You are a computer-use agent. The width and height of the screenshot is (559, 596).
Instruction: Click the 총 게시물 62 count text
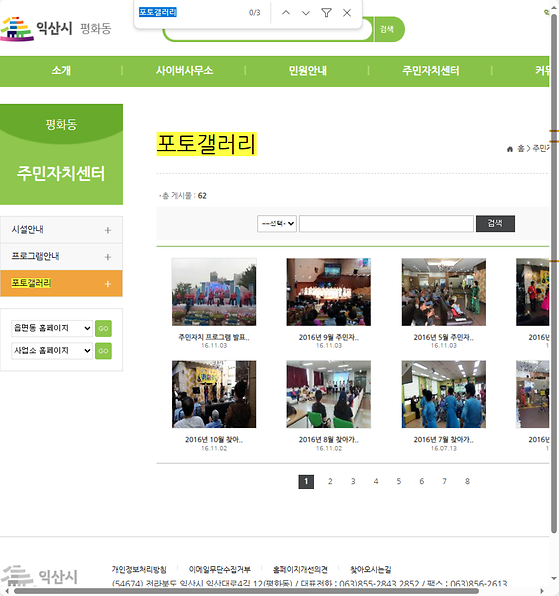183,196
